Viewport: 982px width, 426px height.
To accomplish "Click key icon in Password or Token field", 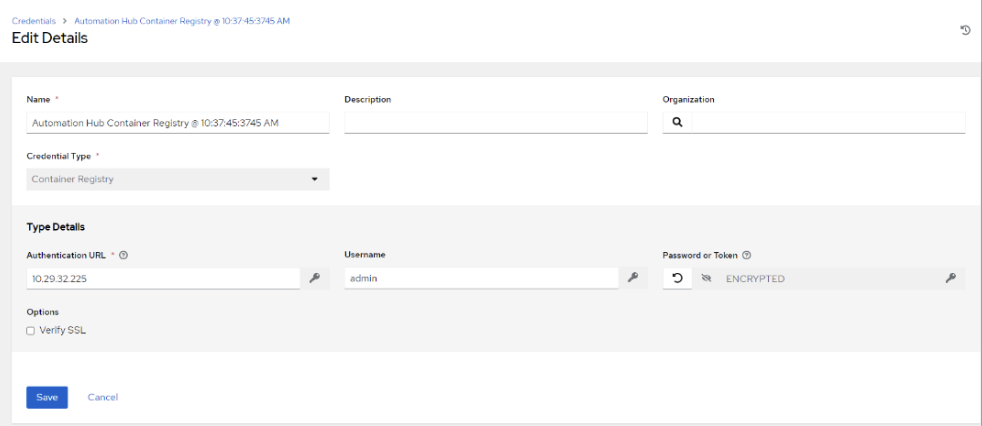I will point(951,278).
